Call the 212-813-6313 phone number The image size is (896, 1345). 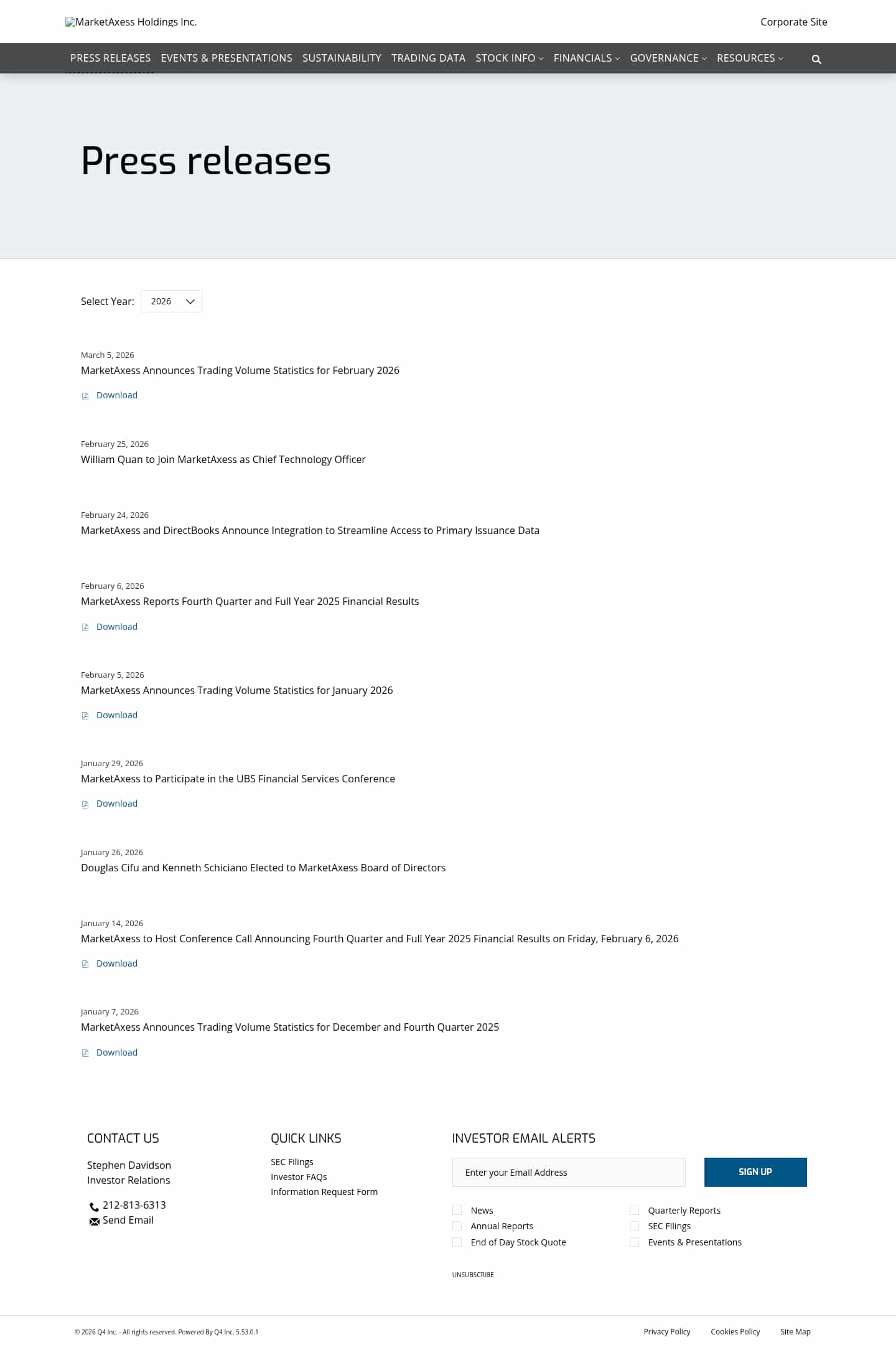pyautogui.click(x=134, y=1205)
